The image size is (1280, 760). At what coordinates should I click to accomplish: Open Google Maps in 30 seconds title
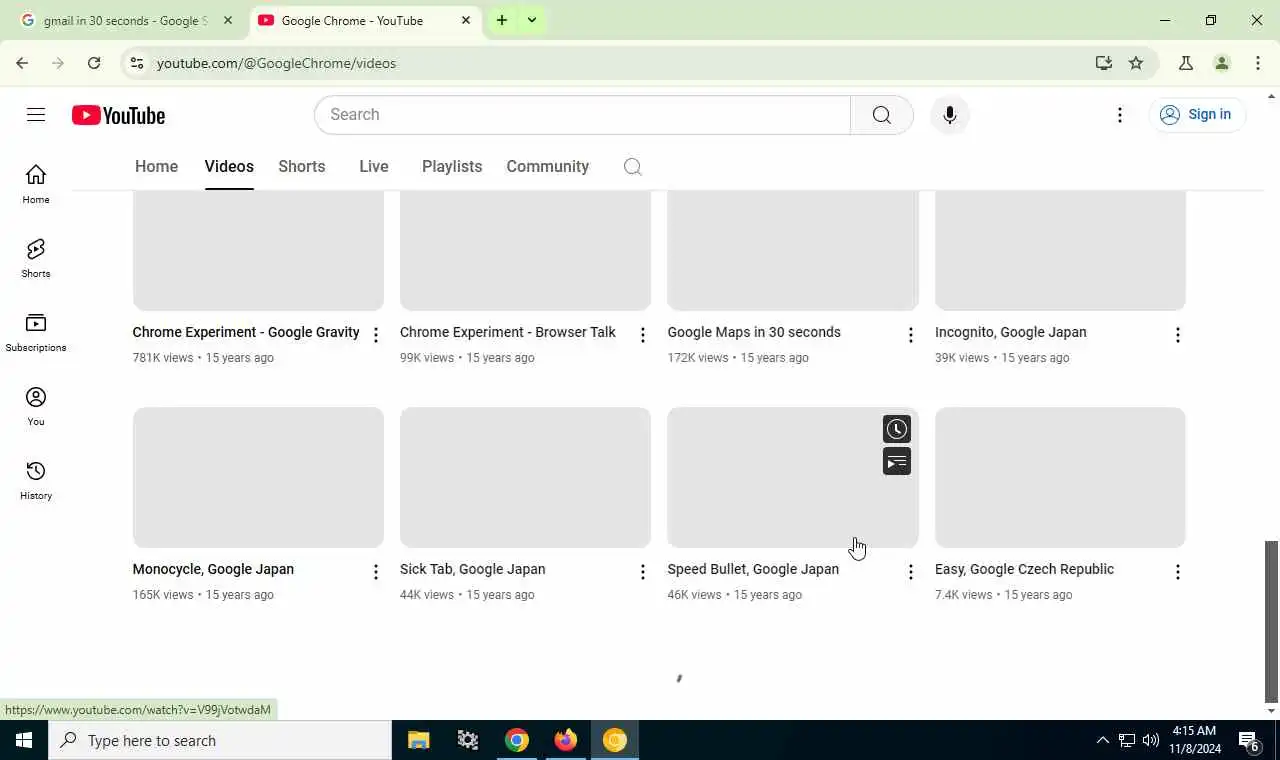tap(754, 332)
